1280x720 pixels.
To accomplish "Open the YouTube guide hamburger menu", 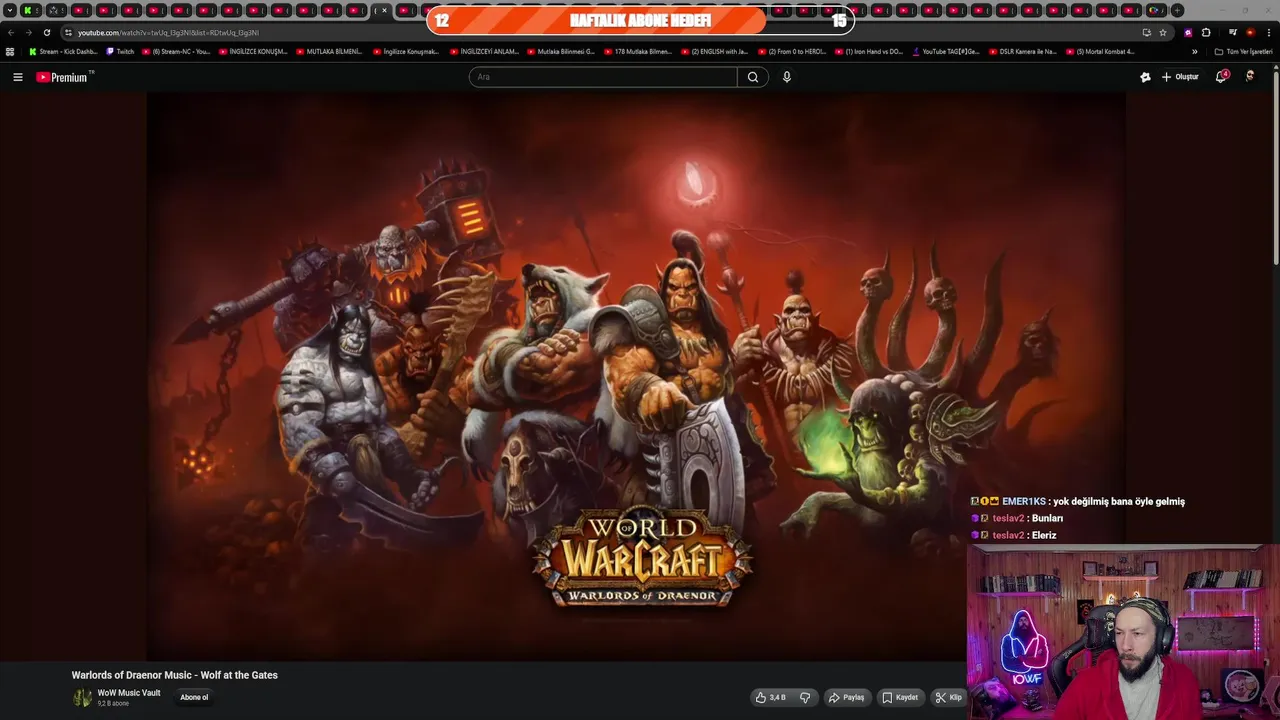I will tap(17, 77).
